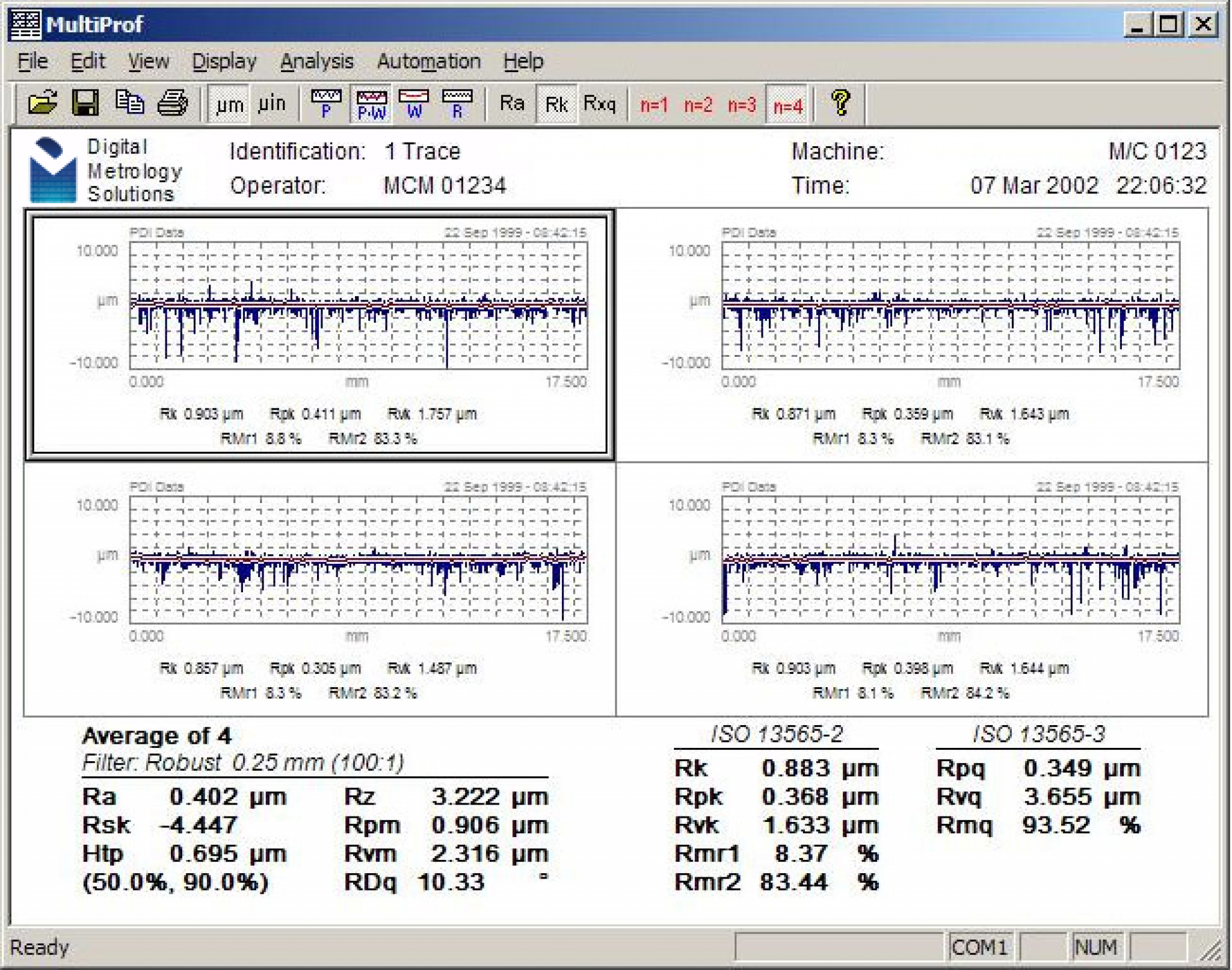Select the Ra parameter set button
This screenshot has height=970, width=1232.
(512, 103)
